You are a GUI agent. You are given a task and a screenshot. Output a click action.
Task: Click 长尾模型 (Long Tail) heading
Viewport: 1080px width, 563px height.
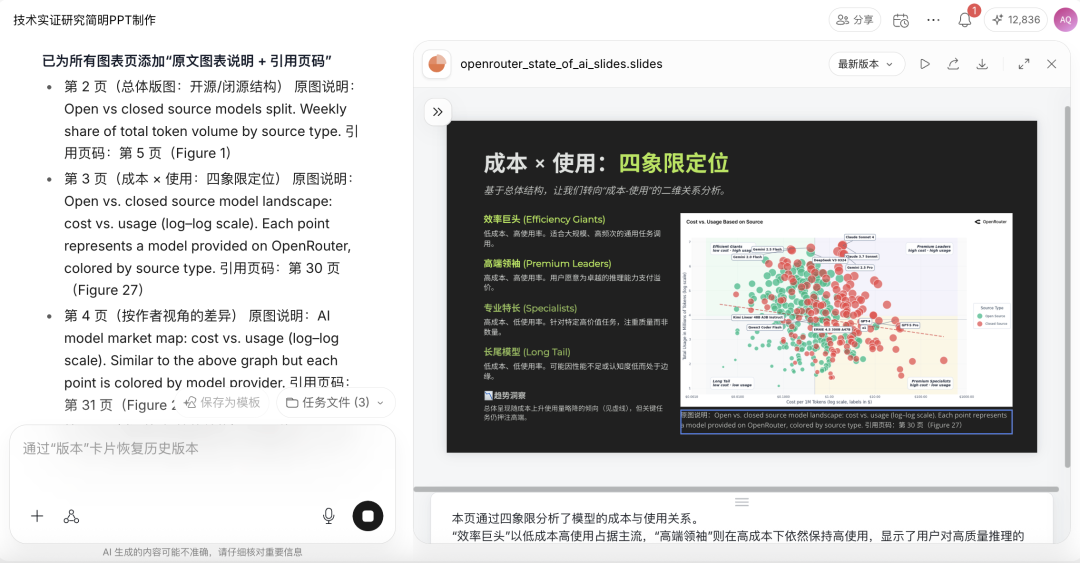(526, 352)
